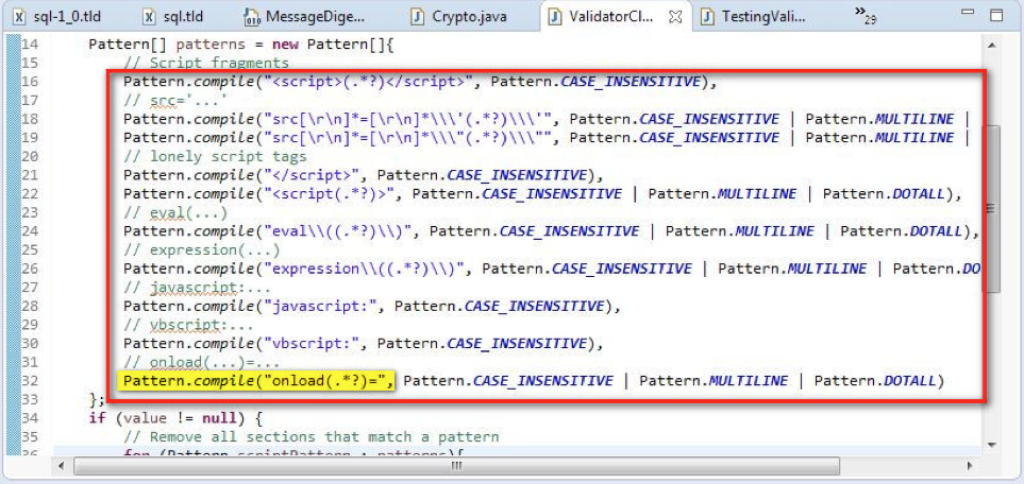Close the ValidatorCl... editor tab
The width and height of the screenshot is (1024, 484).
(x=675, y=17)
